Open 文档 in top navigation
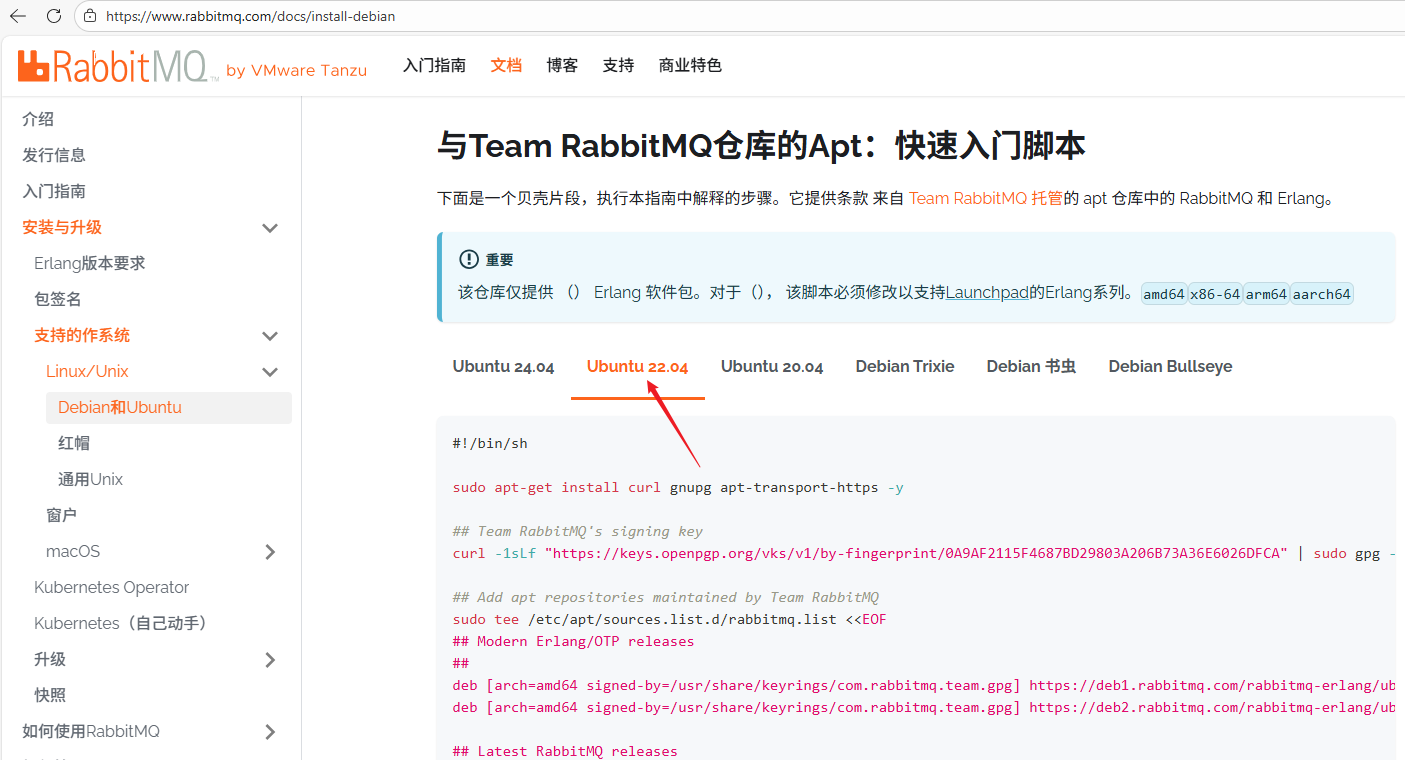The image size is (1405, 760). [x=506, y=65]
